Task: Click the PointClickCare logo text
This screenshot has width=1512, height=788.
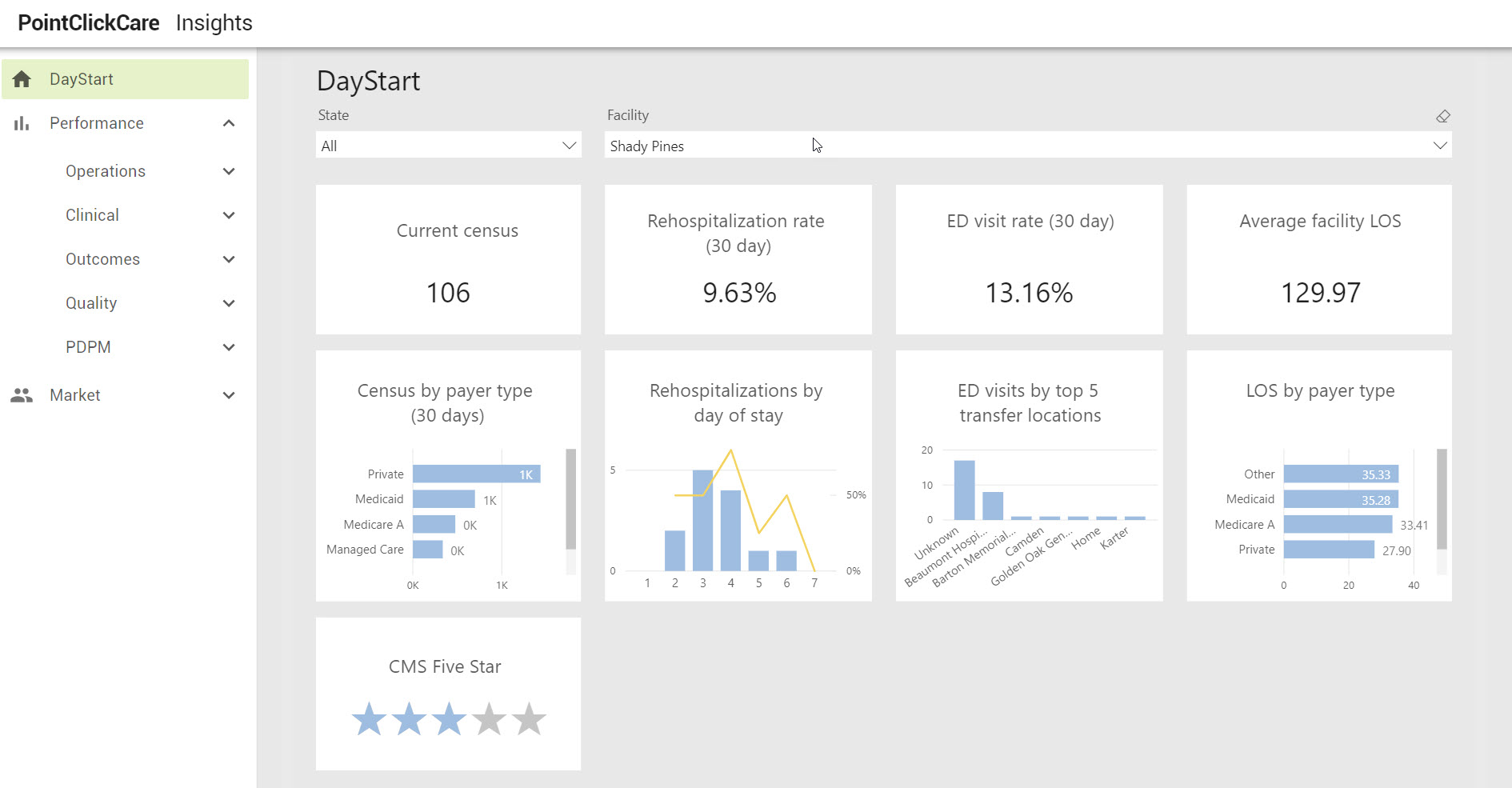Action: (x=89, y=23)
